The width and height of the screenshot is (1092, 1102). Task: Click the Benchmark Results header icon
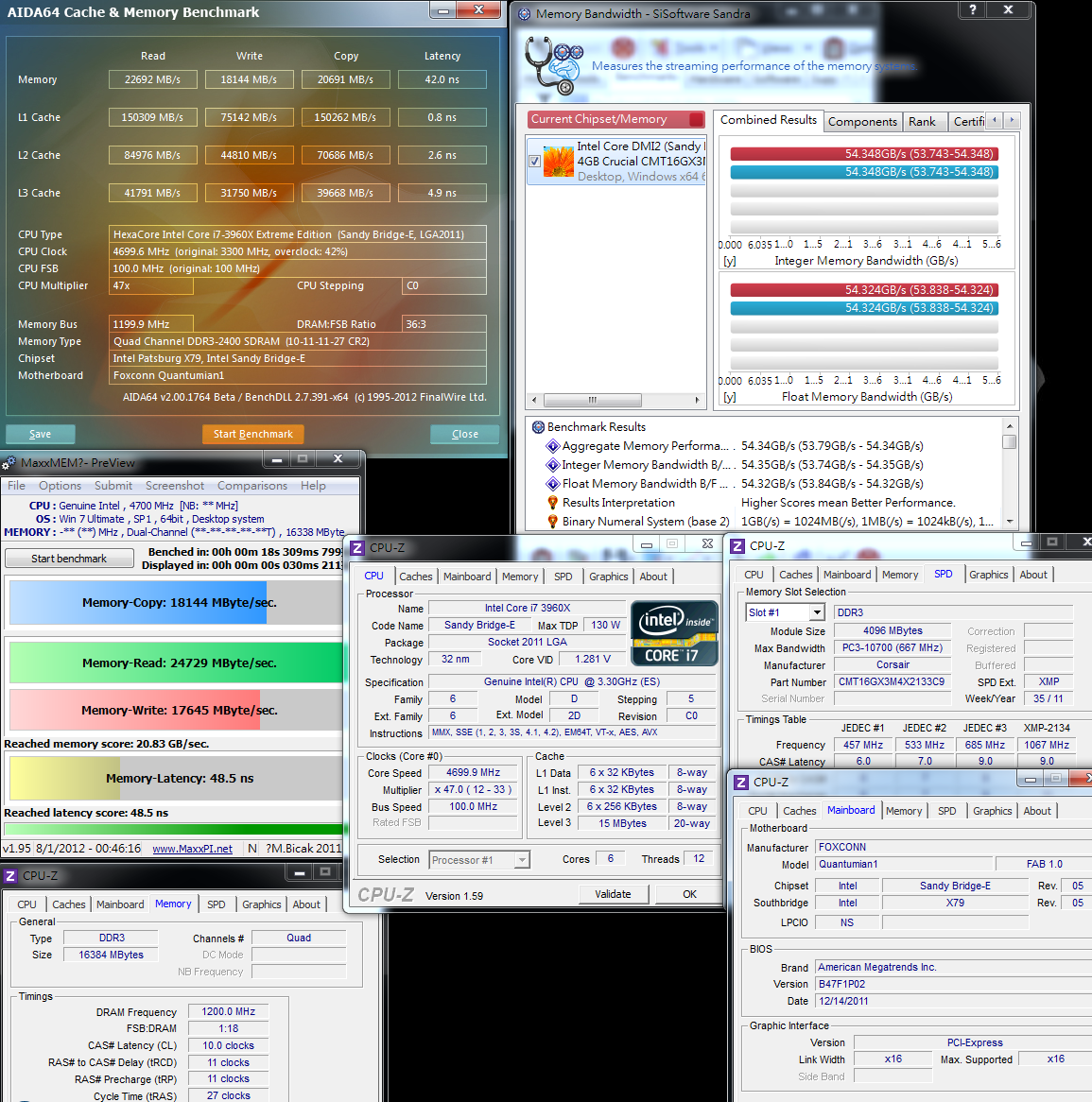coord(539,427)
